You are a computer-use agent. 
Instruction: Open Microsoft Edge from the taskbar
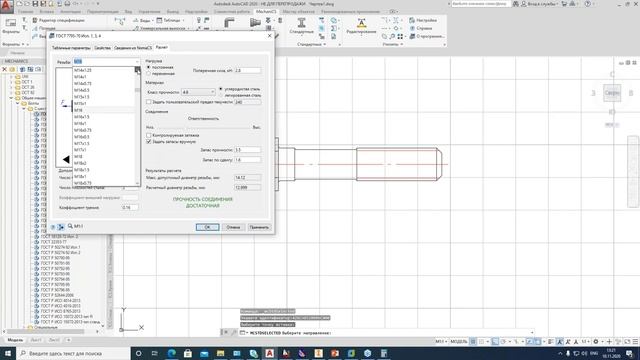171,353
